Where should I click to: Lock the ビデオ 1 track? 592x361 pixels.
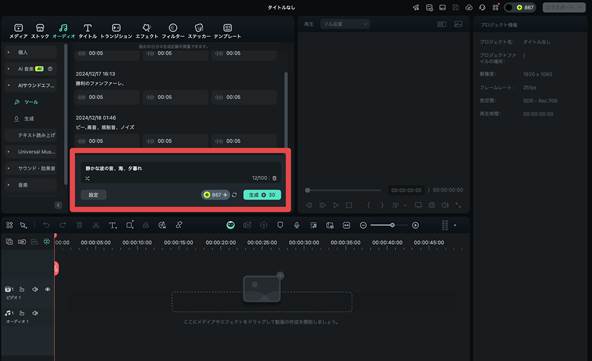coord(22,289)
